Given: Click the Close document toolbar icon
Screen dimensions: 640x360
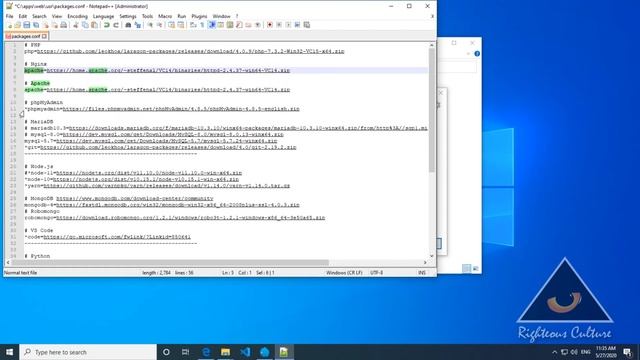Looking at the screenshot, I should pyautogui.click(x=46, y=25).
